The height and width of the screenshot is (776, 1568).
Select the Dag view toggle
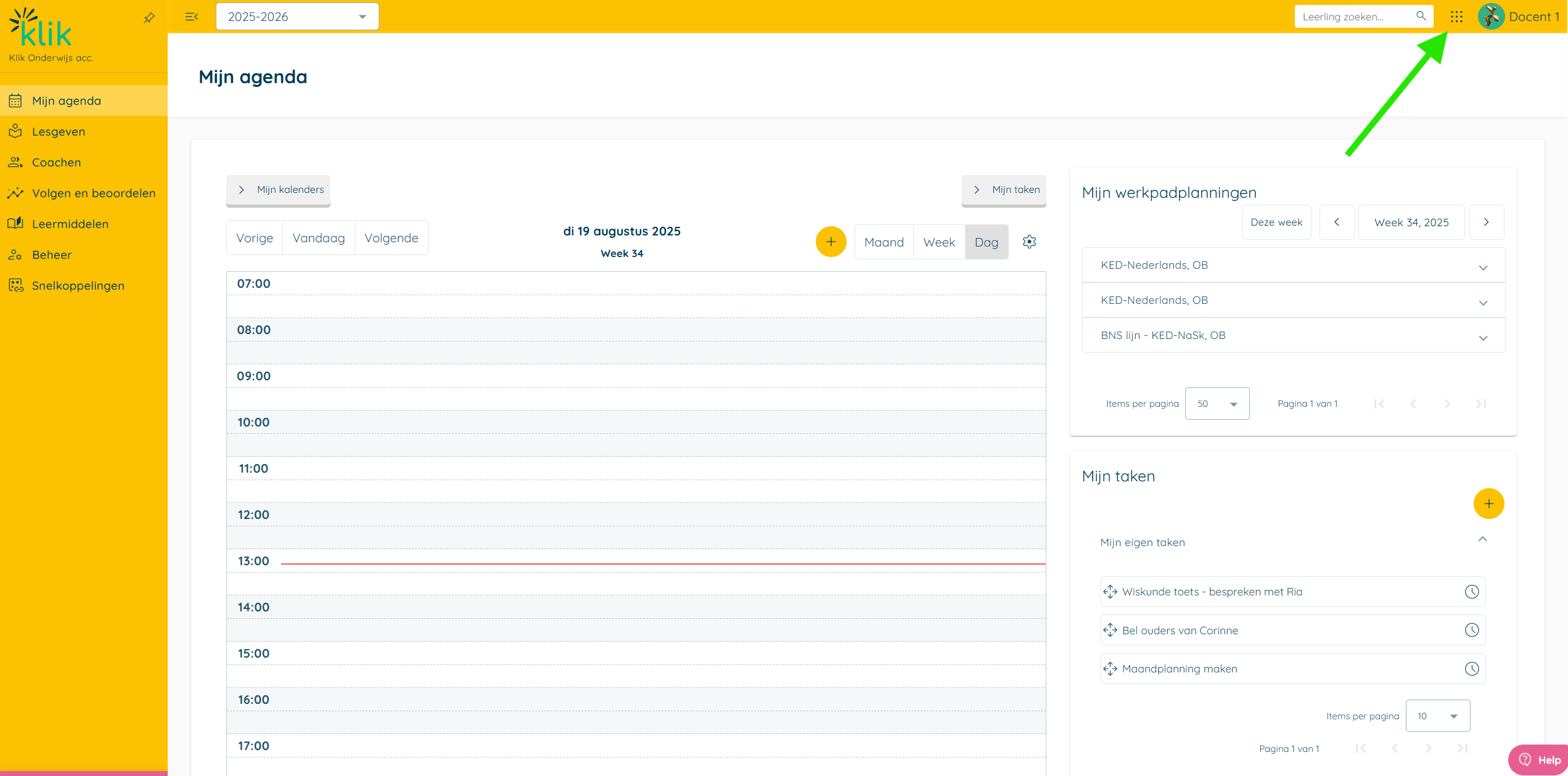986,242
